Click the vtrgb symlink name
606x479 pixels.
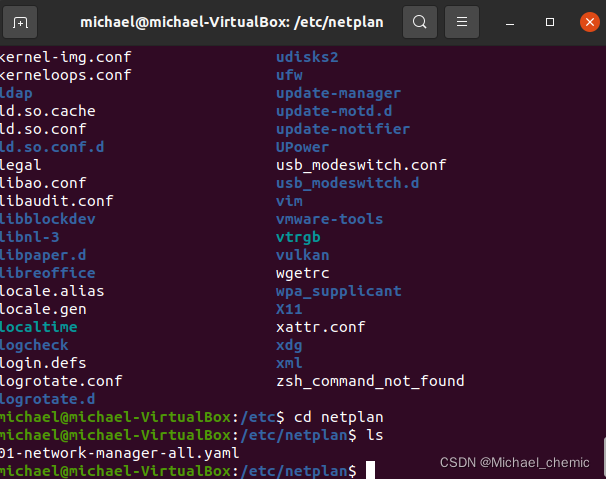tap(298, 237)
